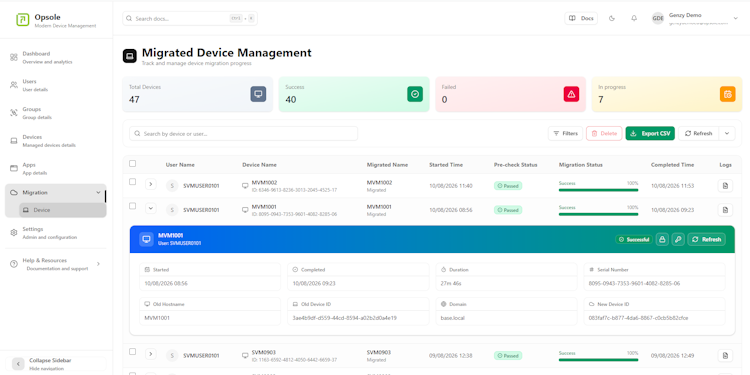This screenshot has width=750, height=375.
Task: Click the Device Name column header
Action: tap(259, 165)
